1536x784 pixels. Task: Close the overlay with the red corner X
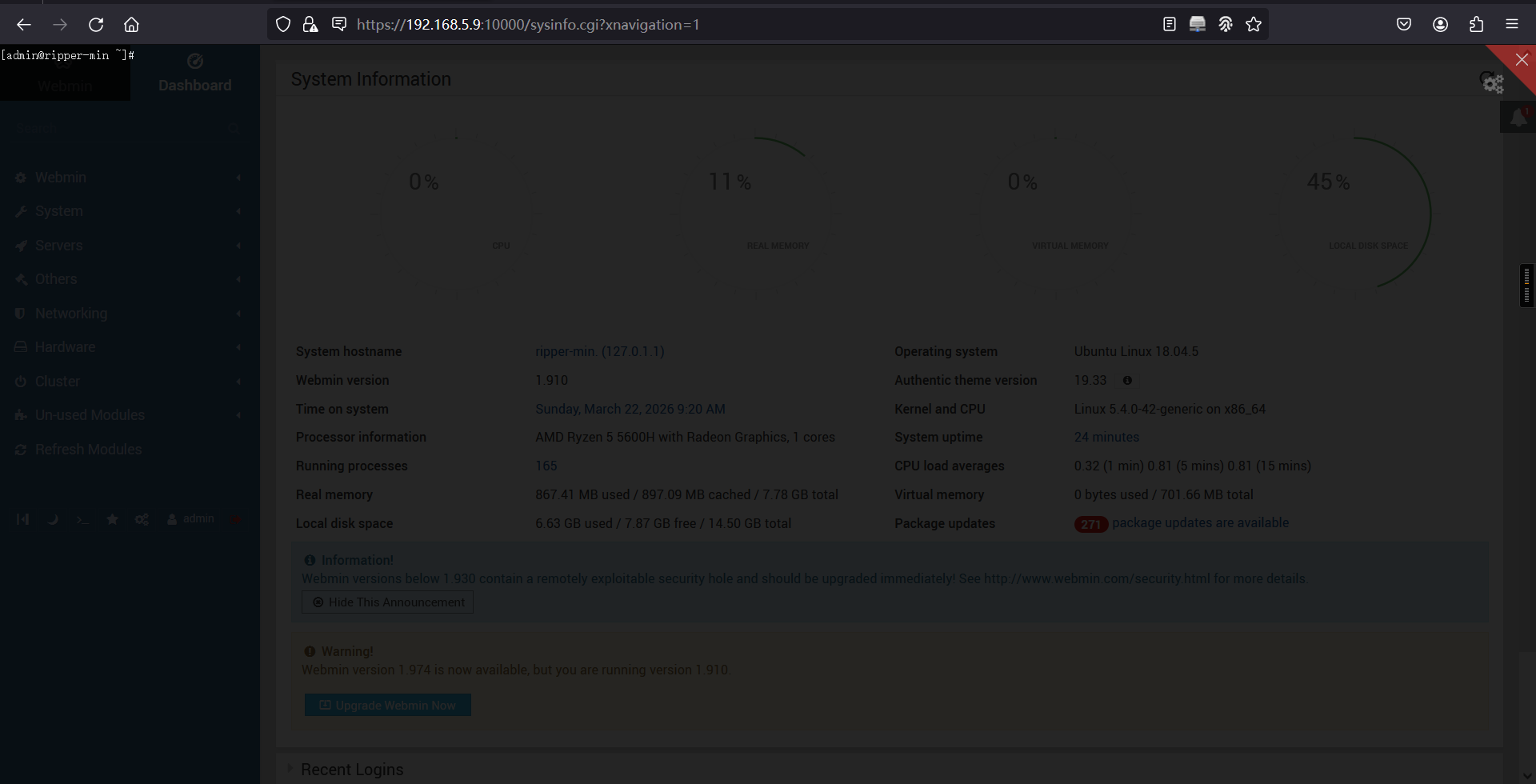pos(1522,59)
